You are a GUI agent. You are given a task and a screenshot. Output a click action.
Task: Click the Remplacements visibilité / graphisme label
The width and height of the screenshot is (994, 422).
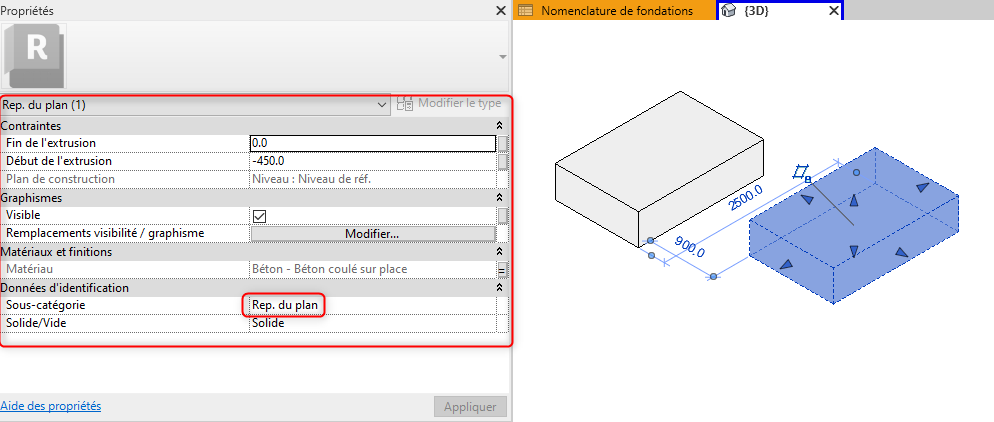105,233
